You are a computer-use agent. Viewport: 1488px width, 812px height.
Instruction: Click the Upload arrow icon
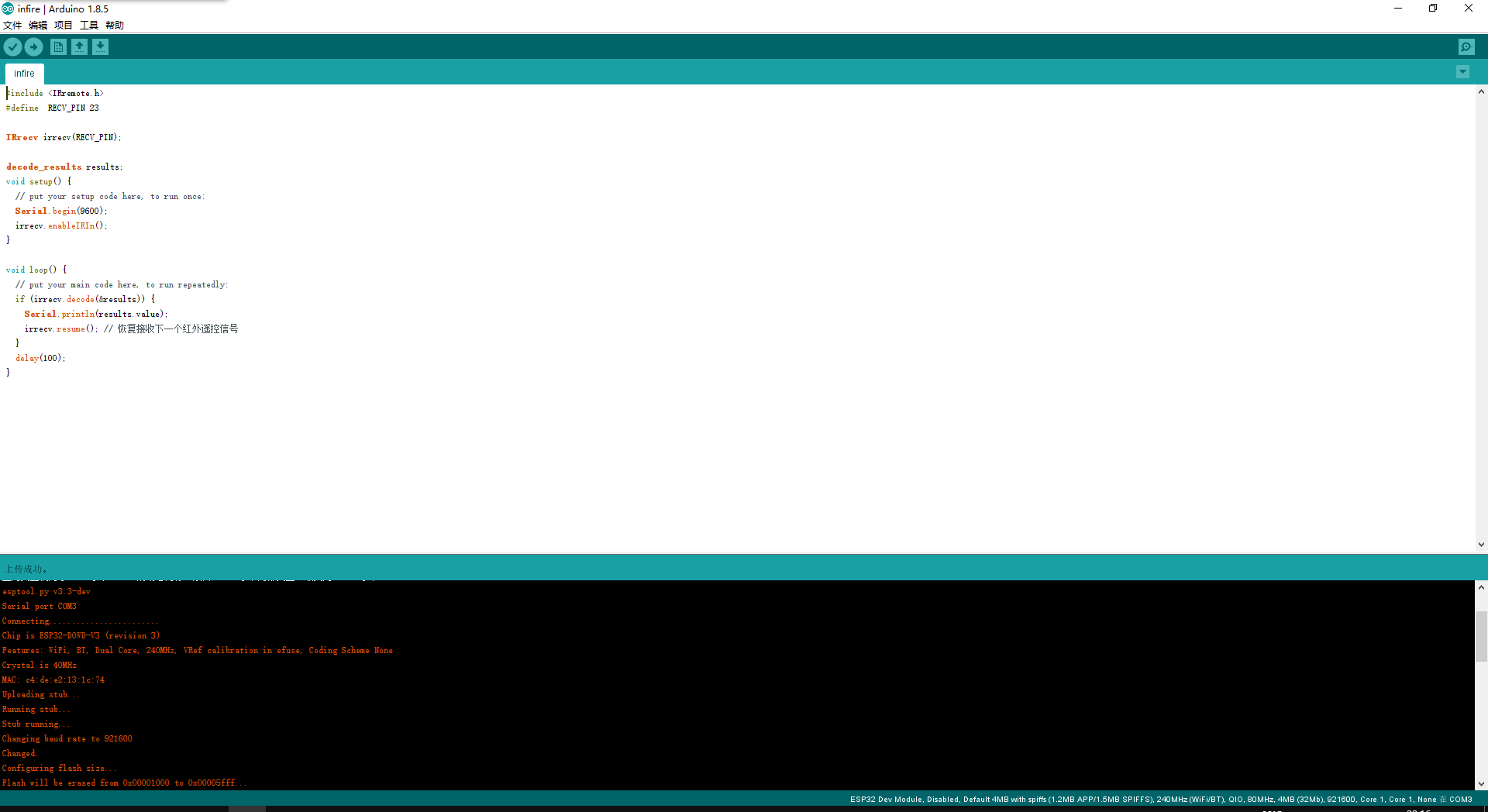tap(33, 47)
